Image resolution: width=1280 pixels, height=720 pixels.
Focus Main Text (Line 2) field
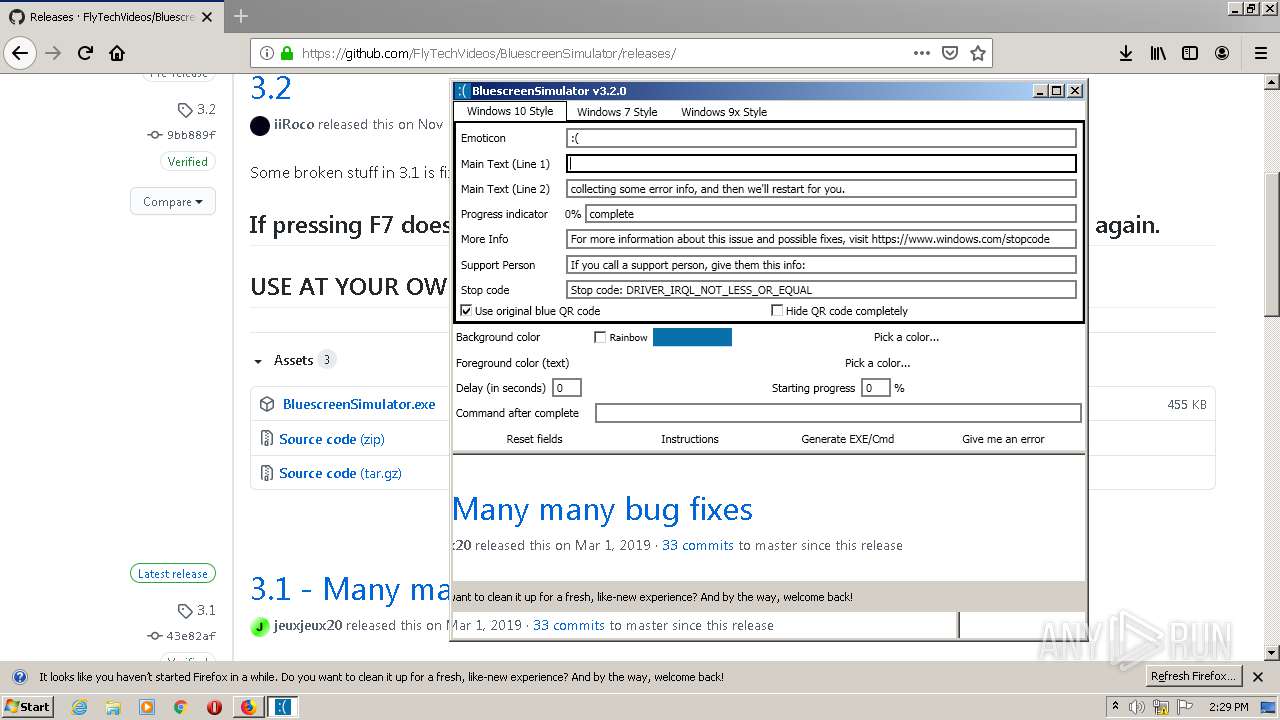(x=821, y=188)
